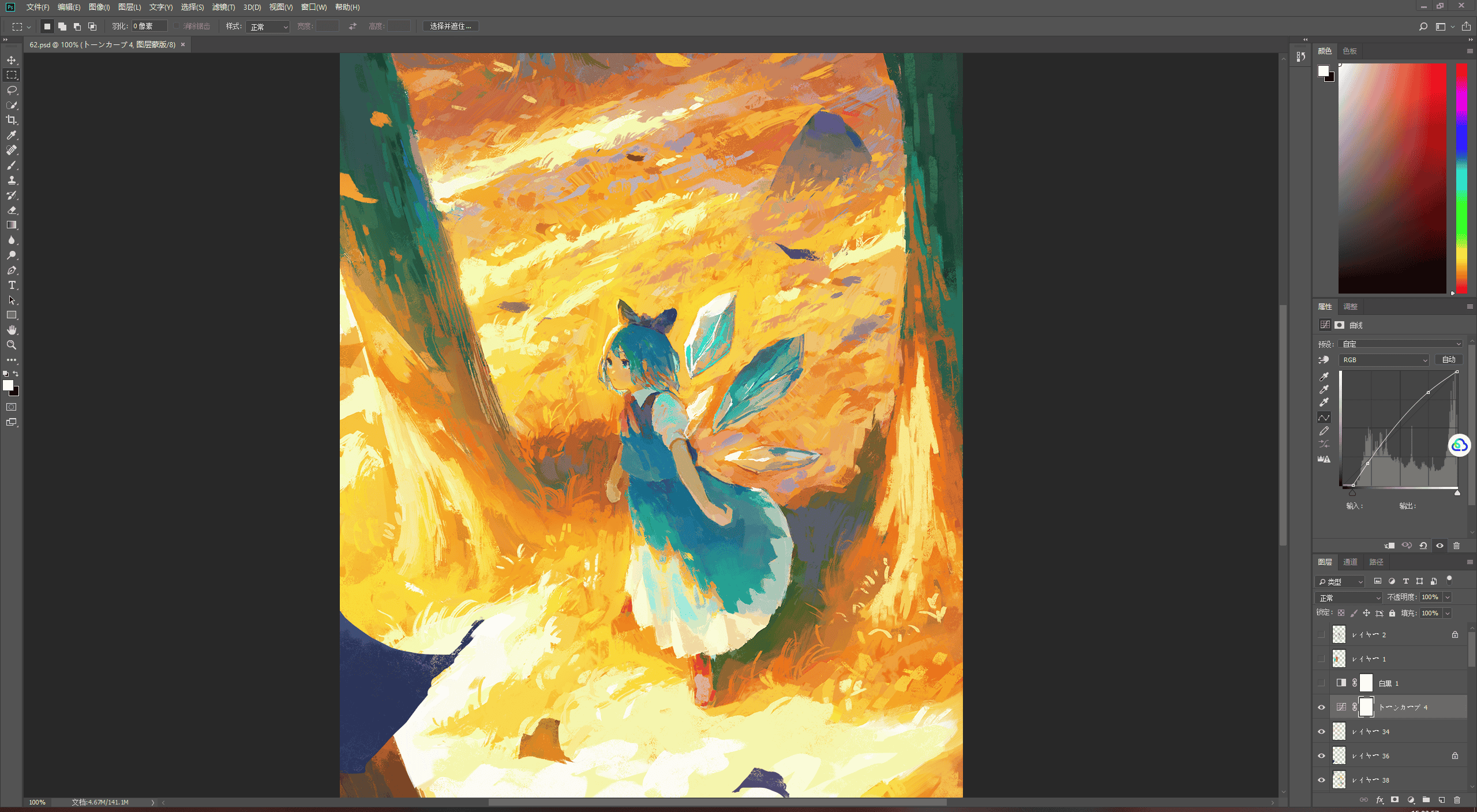Click the hue slider strip in the Color panel

1461,179
